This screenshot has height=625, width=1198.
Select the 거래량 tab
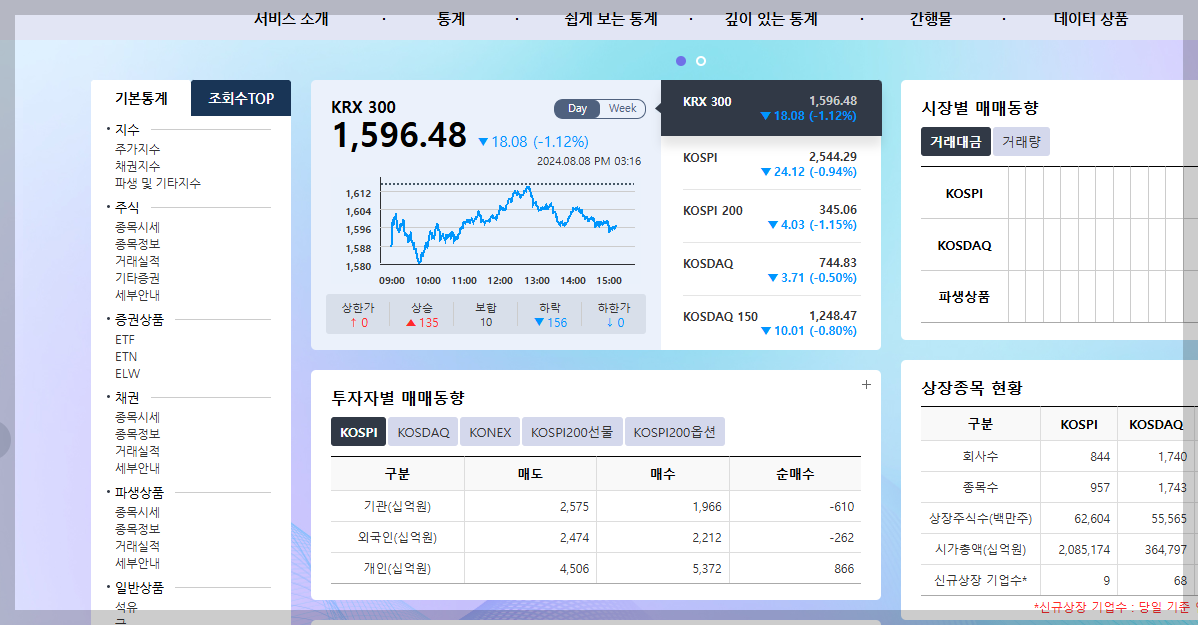pos(1021,141)
